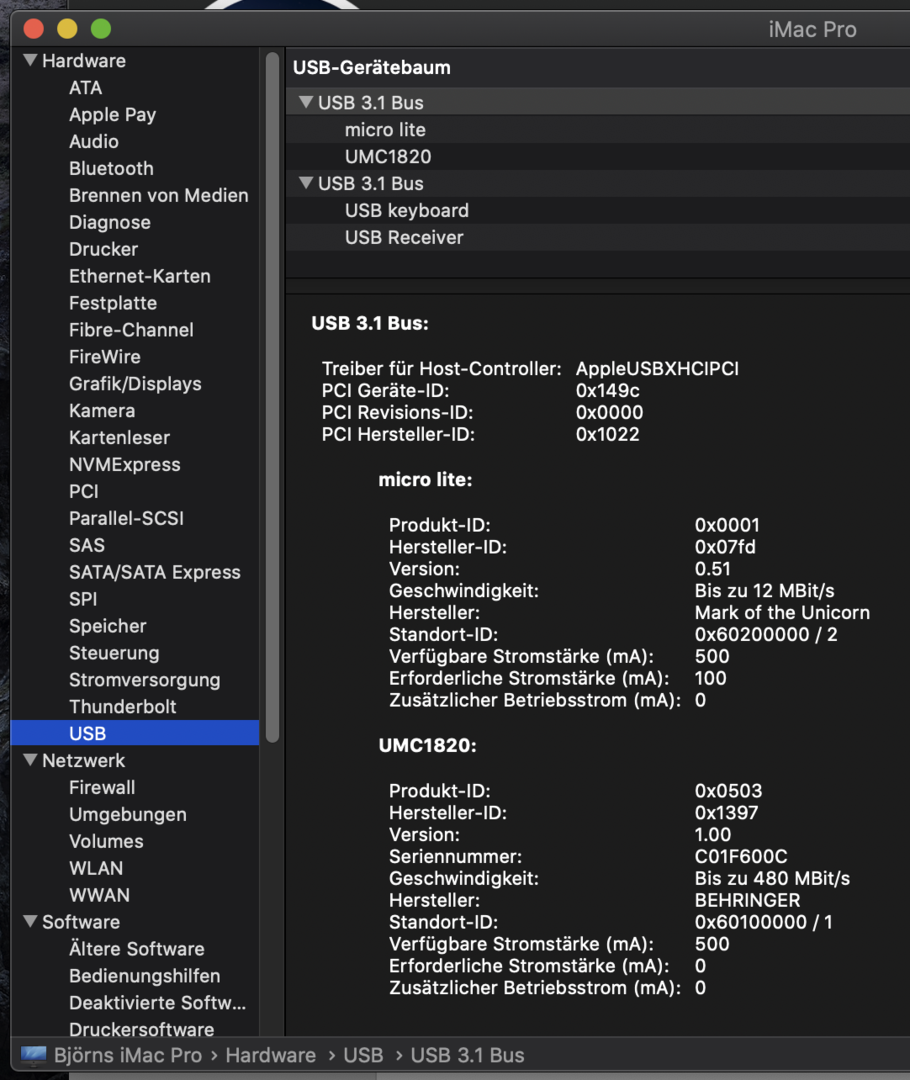The image size is (910, 1080).
Task: Collapse the Hardware section triangle
Action: coord(30,61)
